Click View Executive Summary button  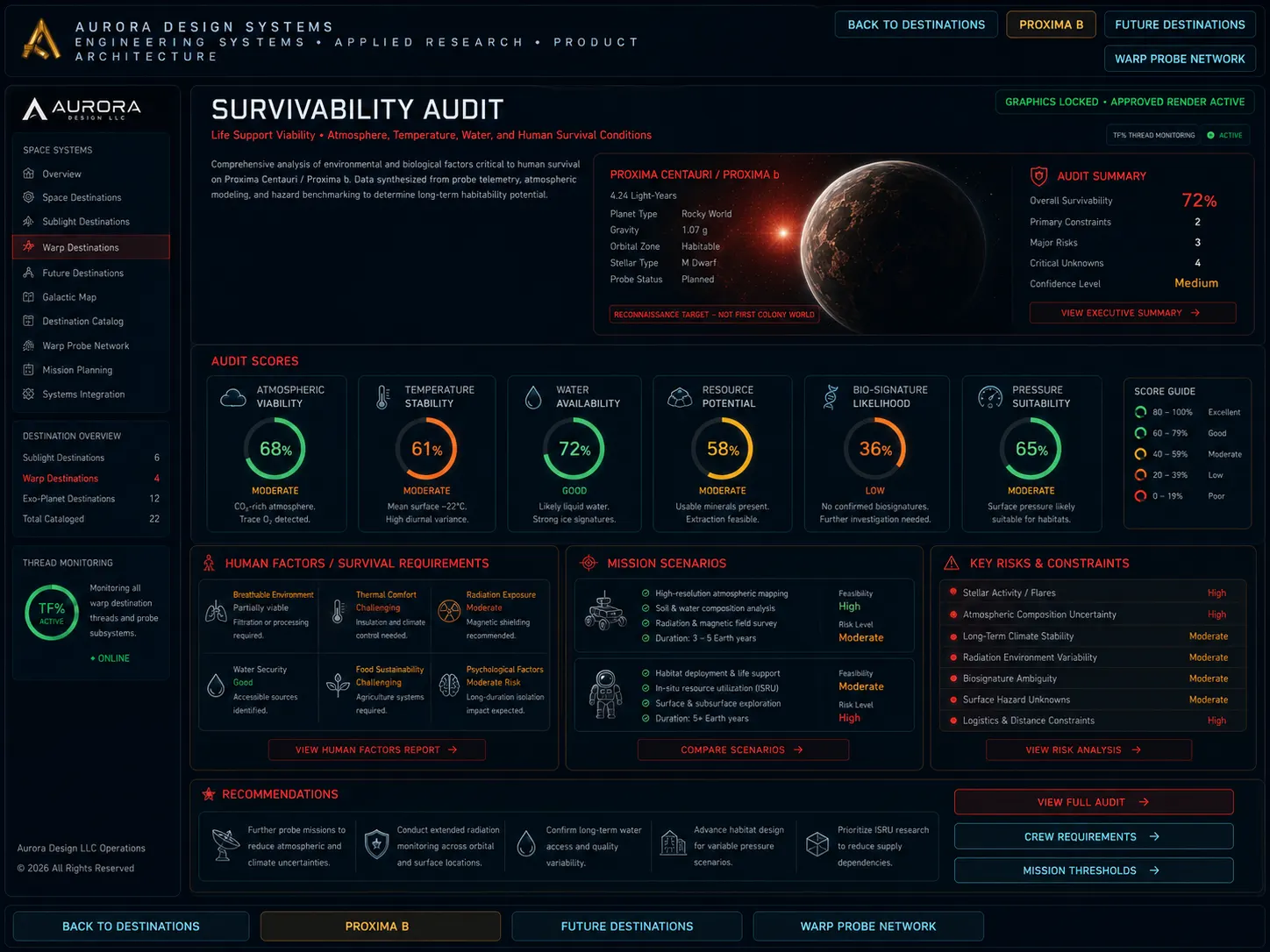1132,313
